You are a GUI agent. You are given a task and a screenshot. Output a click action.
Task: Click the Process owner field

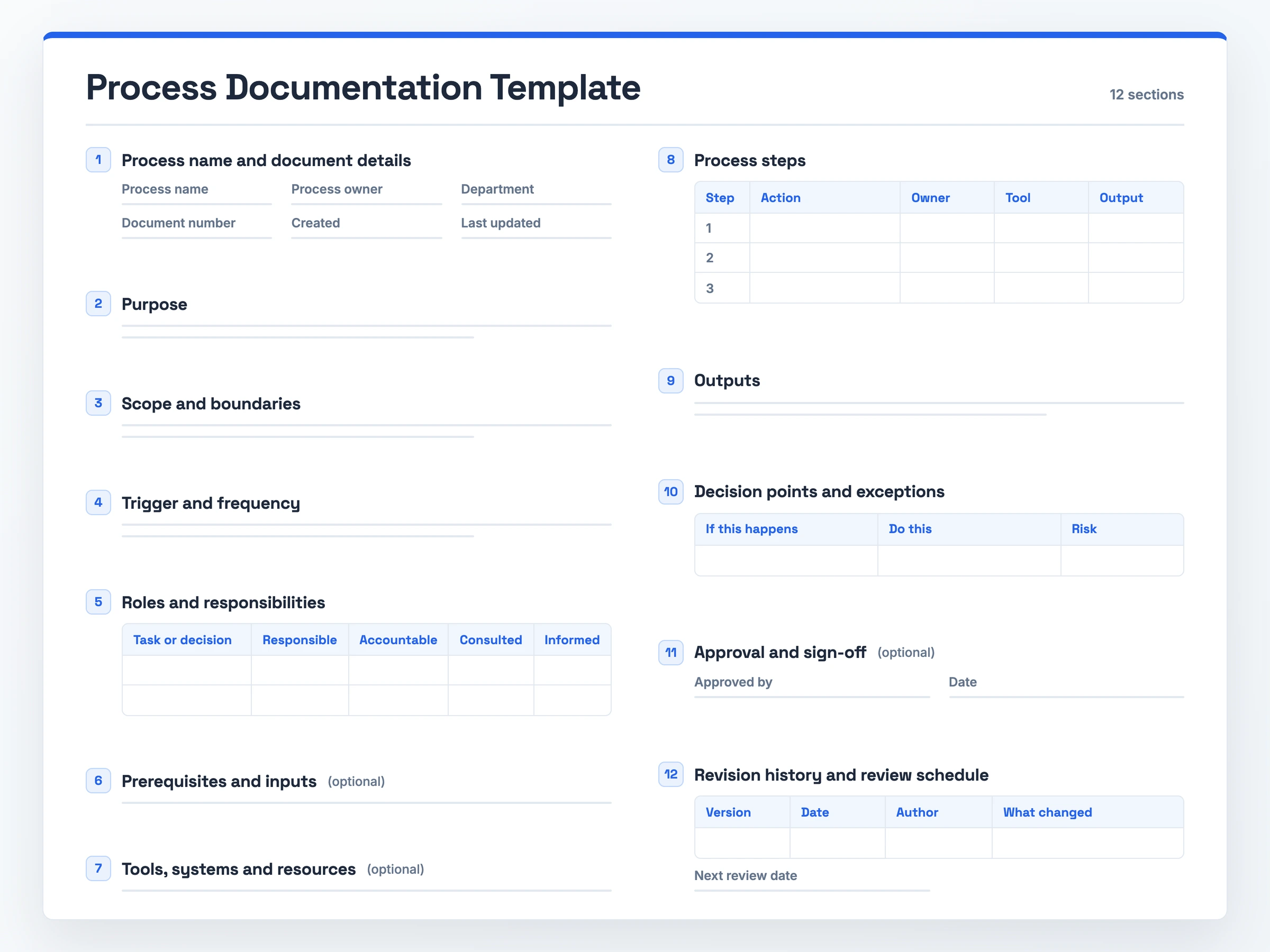pos(366,194)
